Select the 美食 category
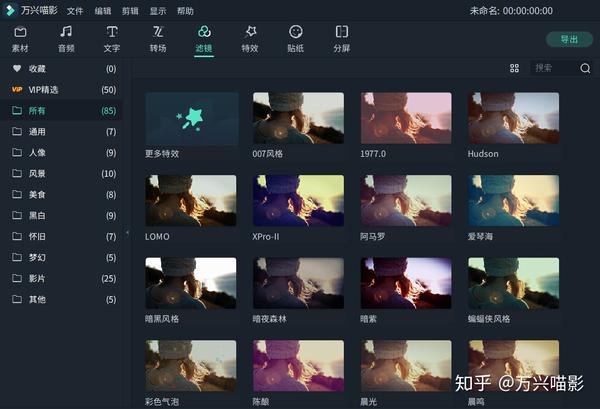The image size is (600, 409). [61, 194]
